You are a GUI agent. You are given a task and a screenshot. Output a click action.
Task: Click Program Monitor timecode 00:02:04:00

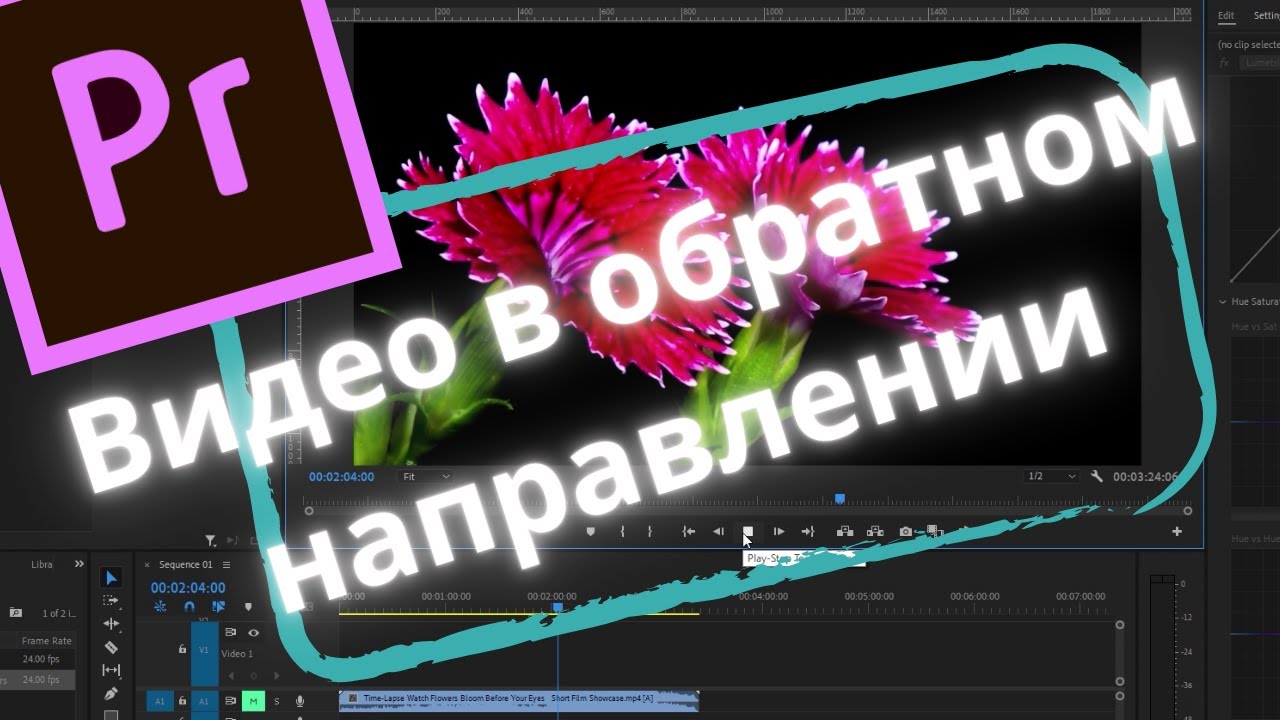(x=342, y=477)
